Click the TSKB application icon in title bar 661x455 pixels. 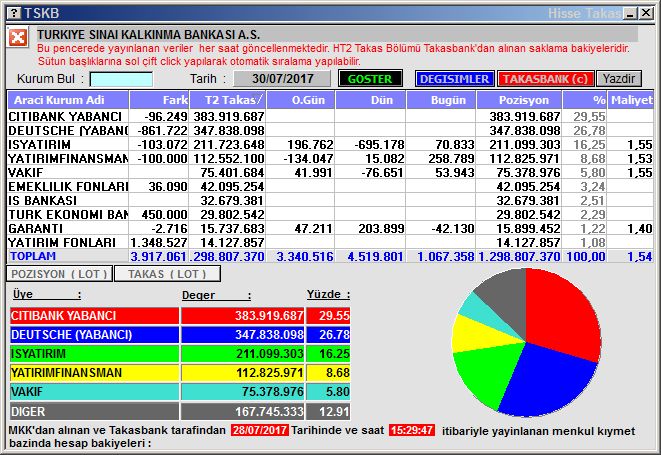click(x=11, y=13)
